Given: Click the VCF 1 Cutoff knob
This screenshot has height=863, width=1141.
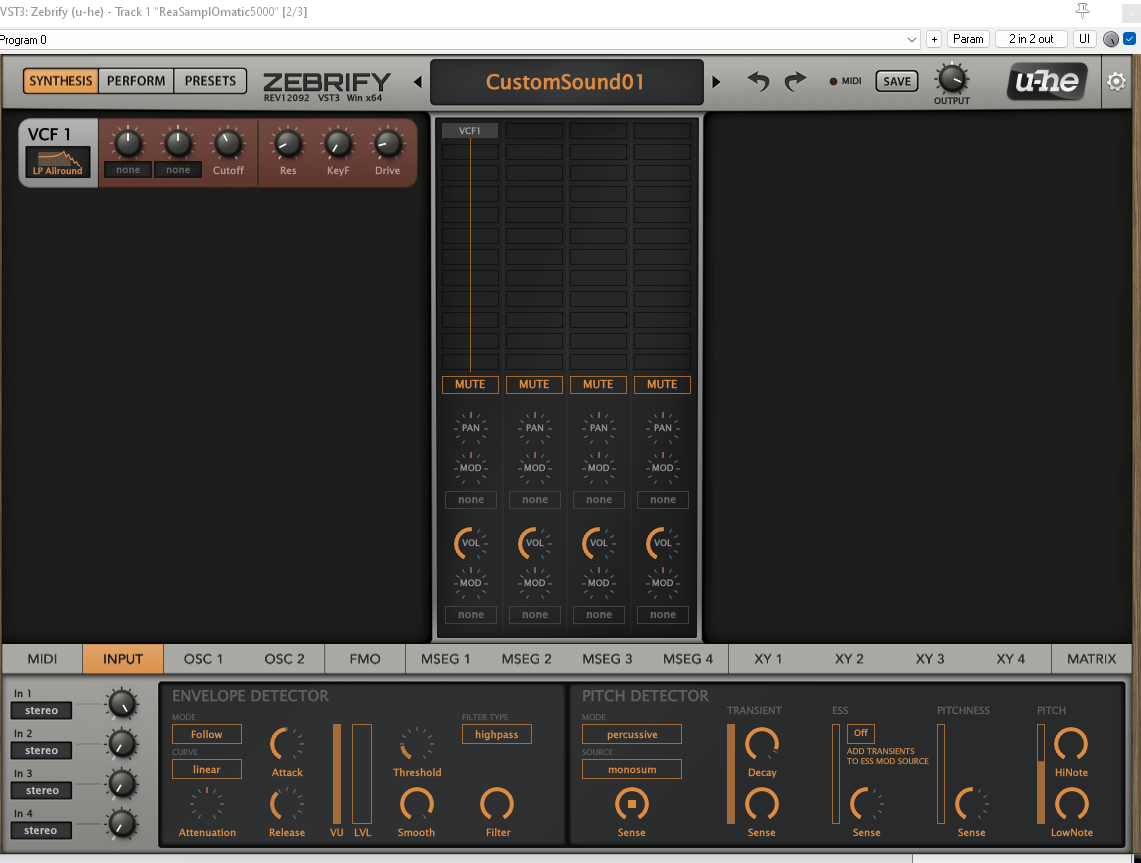Looking at the screenshot, I should point(228,144).
